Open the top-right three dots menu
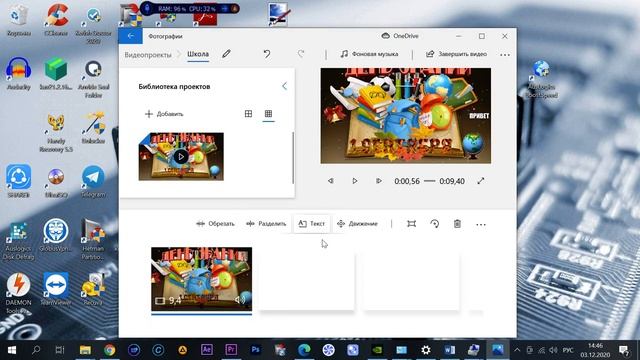Screen dimensions: 640x360 click(505, 55)
